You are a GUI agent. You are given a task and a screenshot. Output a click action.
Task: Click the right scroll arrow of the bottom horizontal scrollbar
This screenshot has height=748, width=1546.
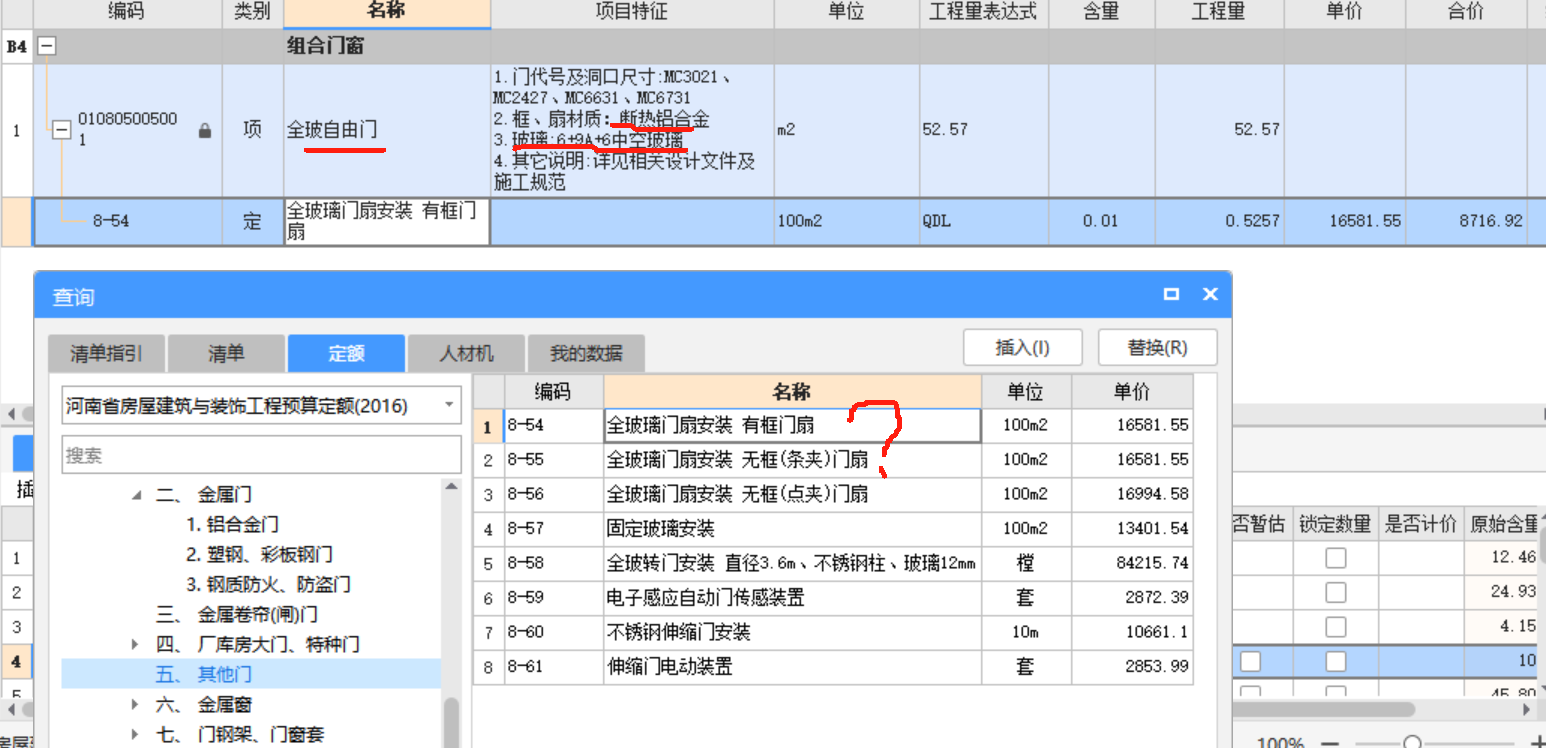tap(1526, 709)
